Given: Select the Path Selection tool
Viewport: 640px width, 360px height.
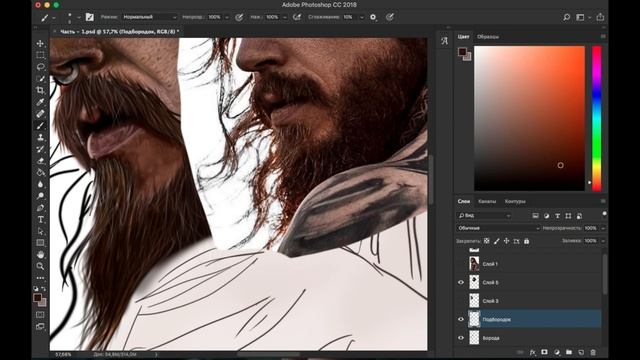Looking at the screenshot, I should (x=40, y=231).
